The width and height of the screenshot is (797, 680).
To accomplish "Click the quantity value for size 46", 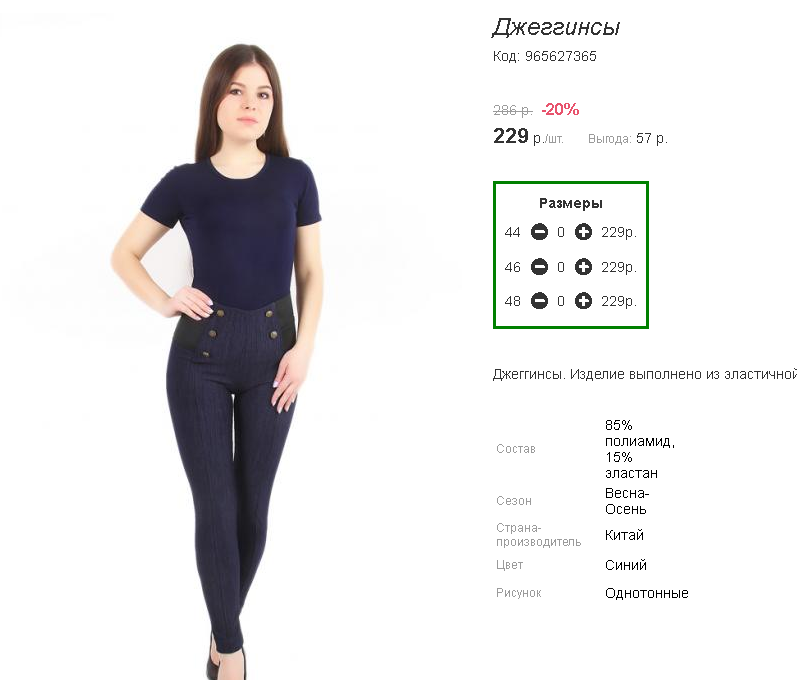I will click(561, 267).
